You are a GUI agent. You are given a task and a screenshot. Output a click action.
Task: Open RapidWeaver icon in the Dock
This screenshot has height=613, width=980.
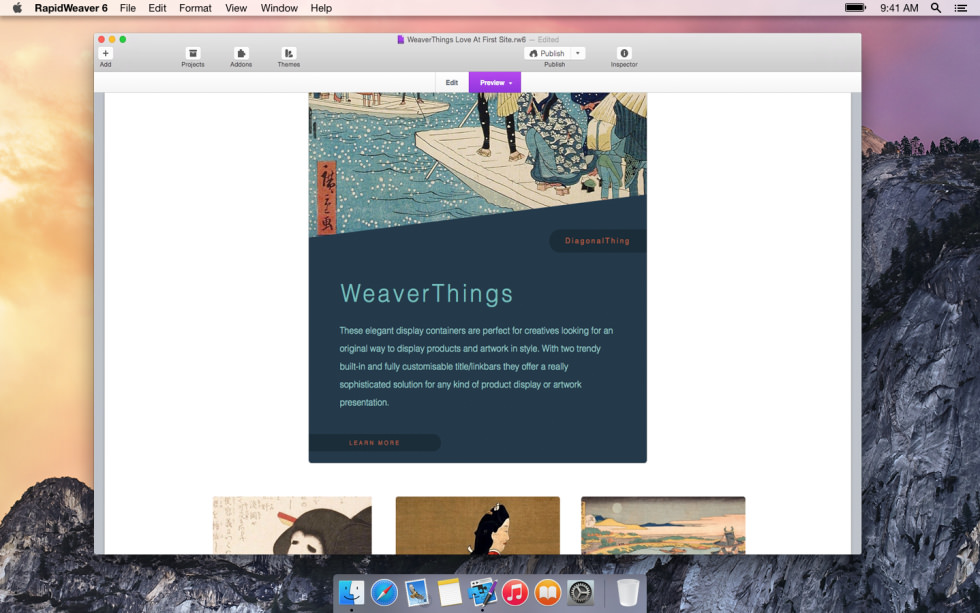pyautogui.click(x=482, y=592)
